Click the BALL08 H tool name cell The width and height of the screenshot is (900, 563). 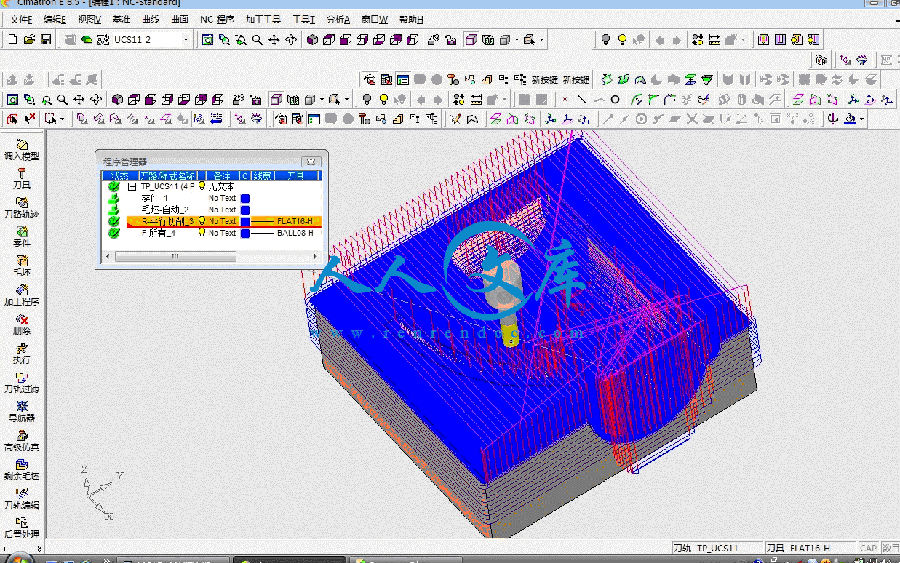295,233
